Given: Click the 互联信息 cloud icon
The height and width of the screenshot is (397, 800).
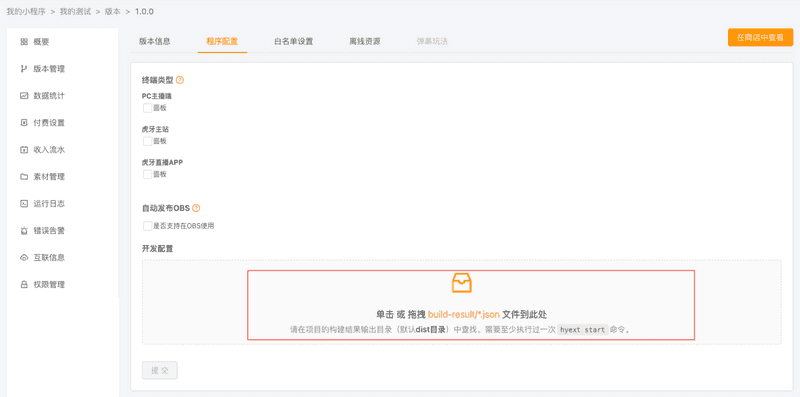Looking at the screenshot, I should pyautogui.click(x=24, y=258).
